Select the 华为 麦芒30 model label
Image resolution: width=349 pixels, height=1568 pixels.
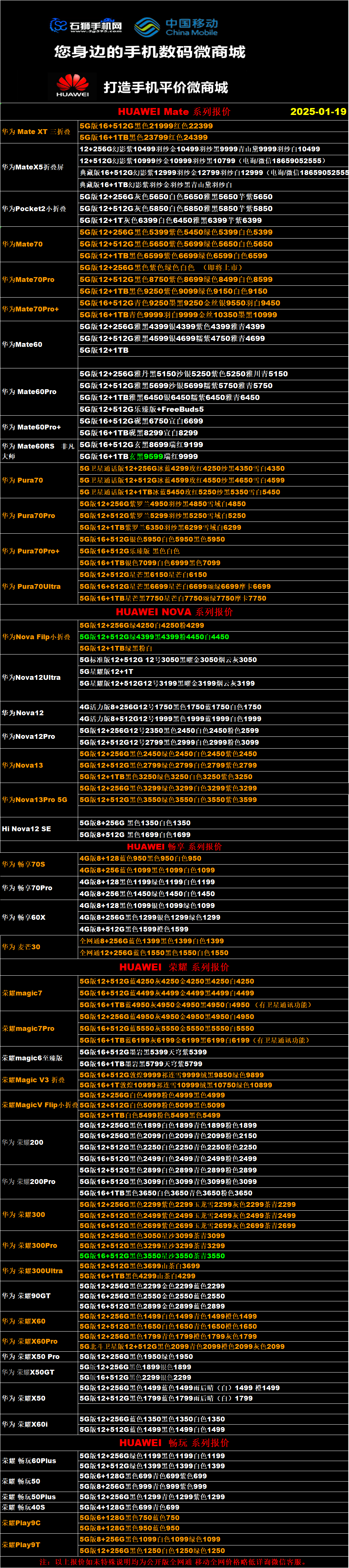[x=21, y=946]
